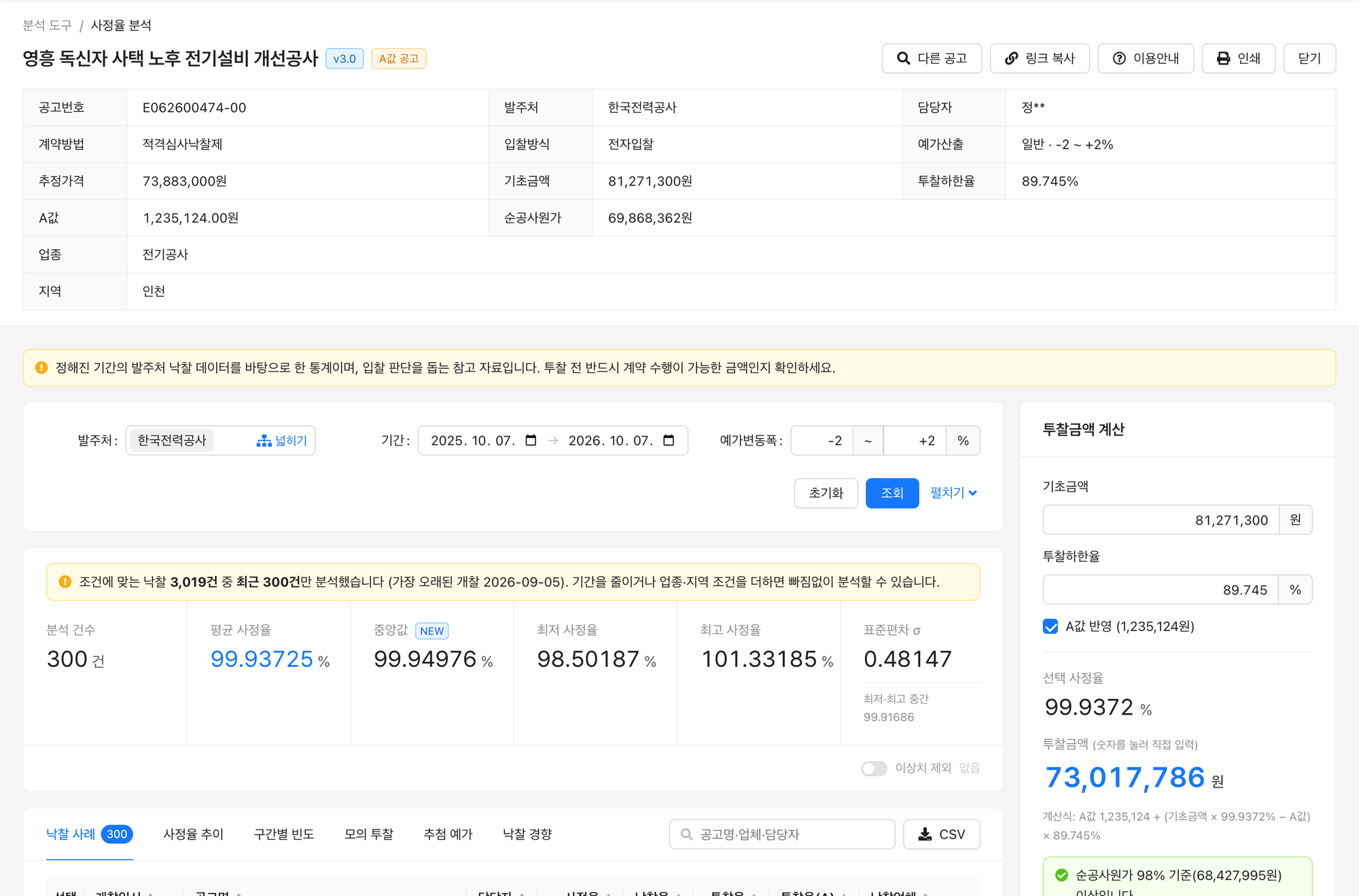The height and width of the screenshot is (896, 1359).
Task: Click the 닫기 button
Action: [x=1309, y=58]
